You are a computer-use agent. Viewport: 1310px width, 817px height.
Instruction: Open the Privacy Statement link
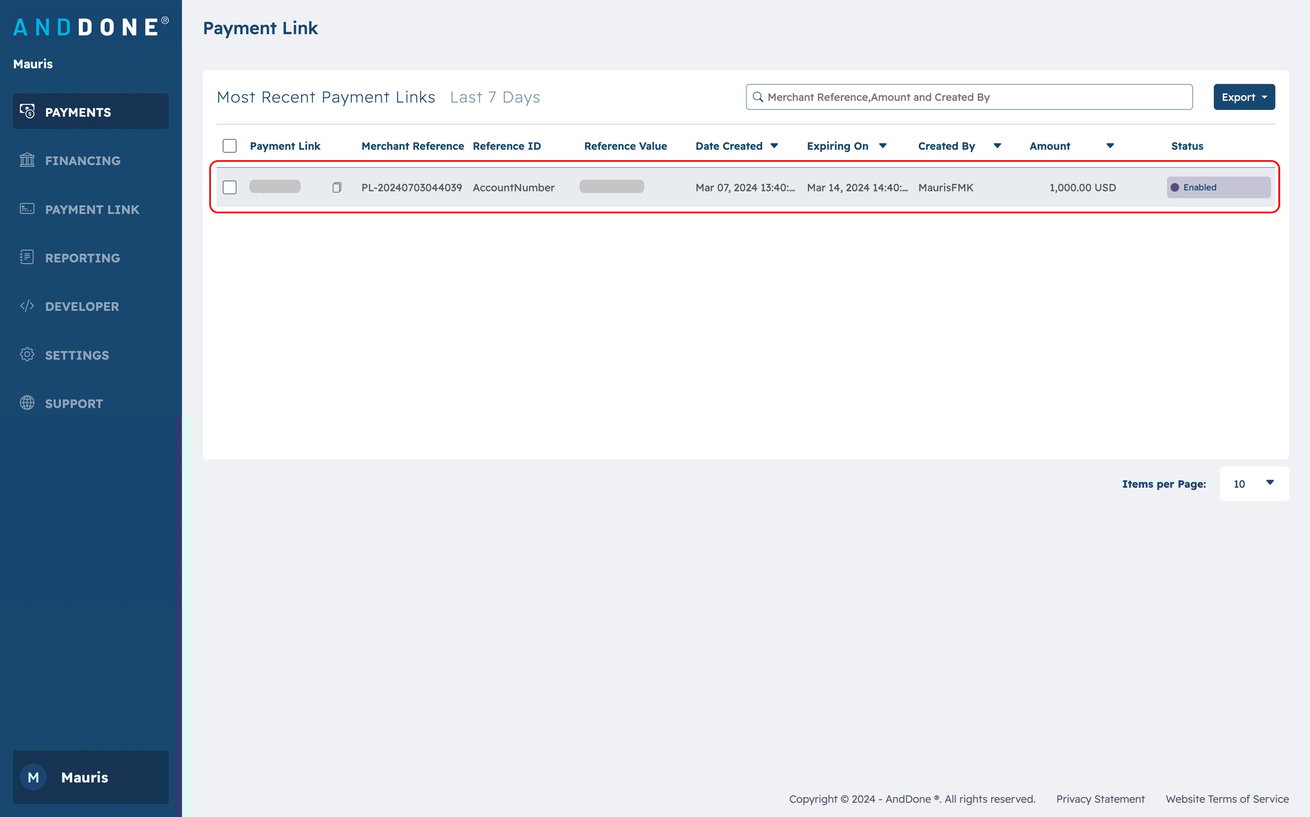click(1100, 798)
